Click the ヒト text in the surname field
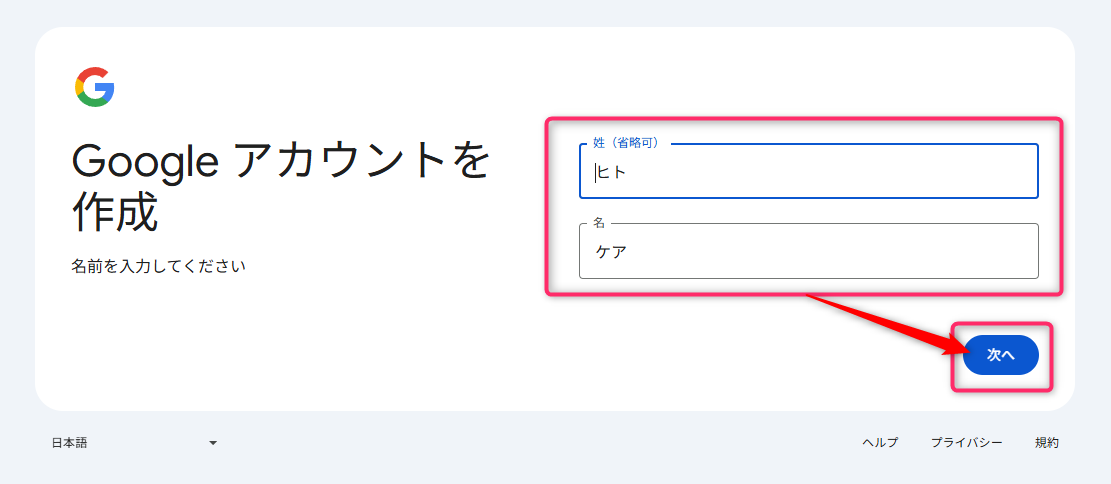Image resolution: width=1111 pixels, height=484 pixels. pos(612,173)
